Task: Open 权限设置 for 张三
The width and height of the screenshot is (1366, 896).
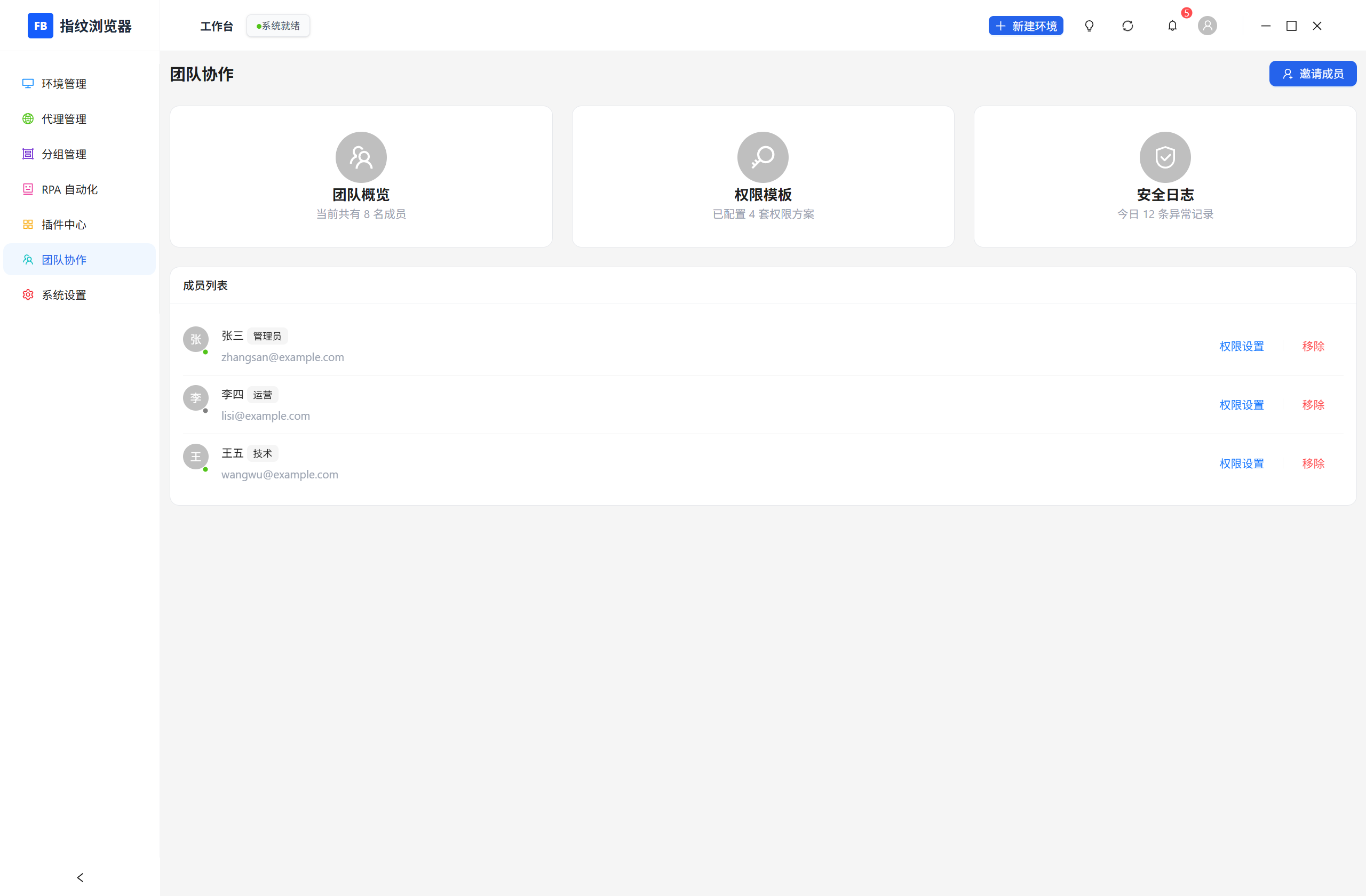Action: pos(1242,346)
